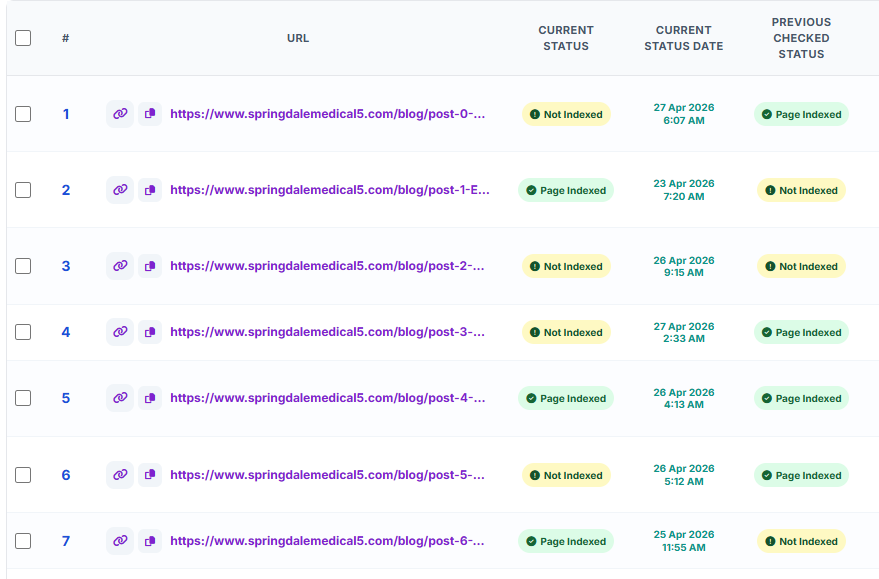879x579 pixels.
Task: Check the checkbox for row 4
Action: point(23,332)
